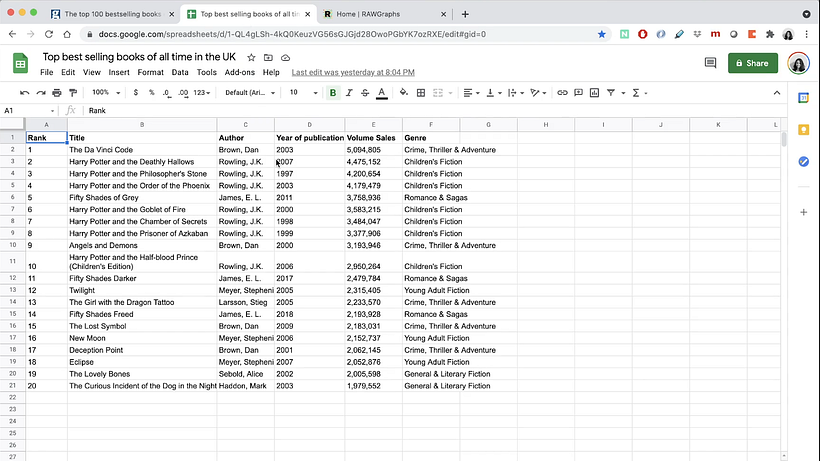This screenshot has height=461, width=820.
Task: Open comment history
Action: (x=710, y=63)
